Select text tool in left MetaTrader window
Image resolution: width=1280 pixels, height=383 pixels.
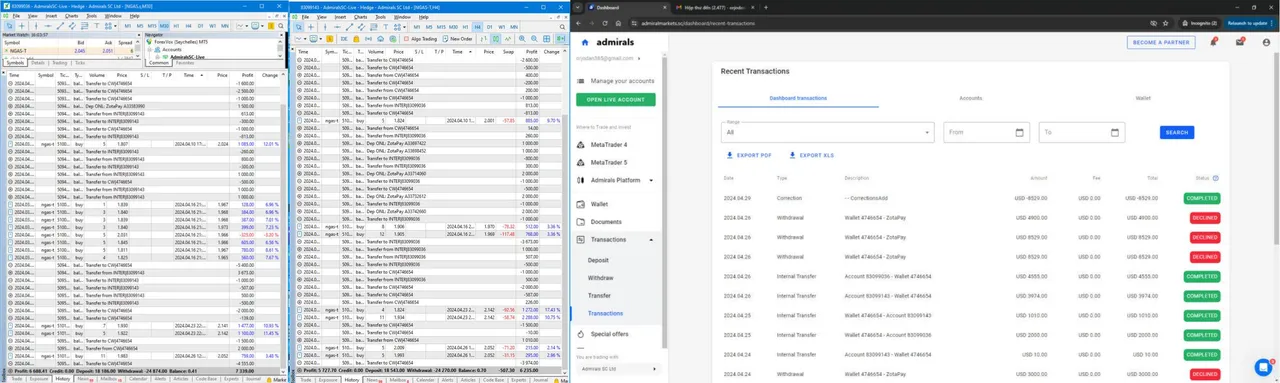click(x=97, y=26)
